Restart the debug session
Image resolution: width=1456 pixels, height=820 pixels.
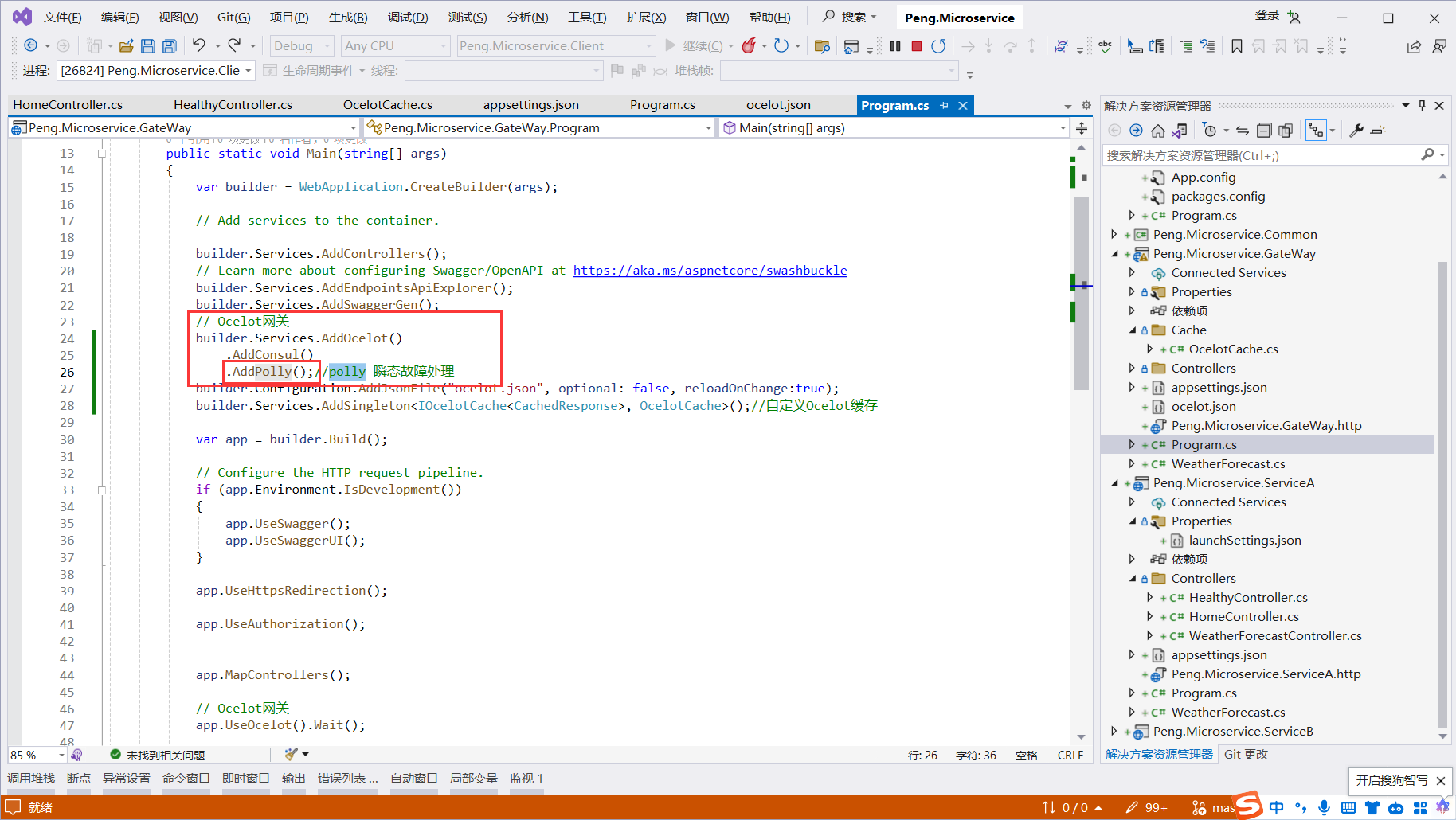pos(938,46)
